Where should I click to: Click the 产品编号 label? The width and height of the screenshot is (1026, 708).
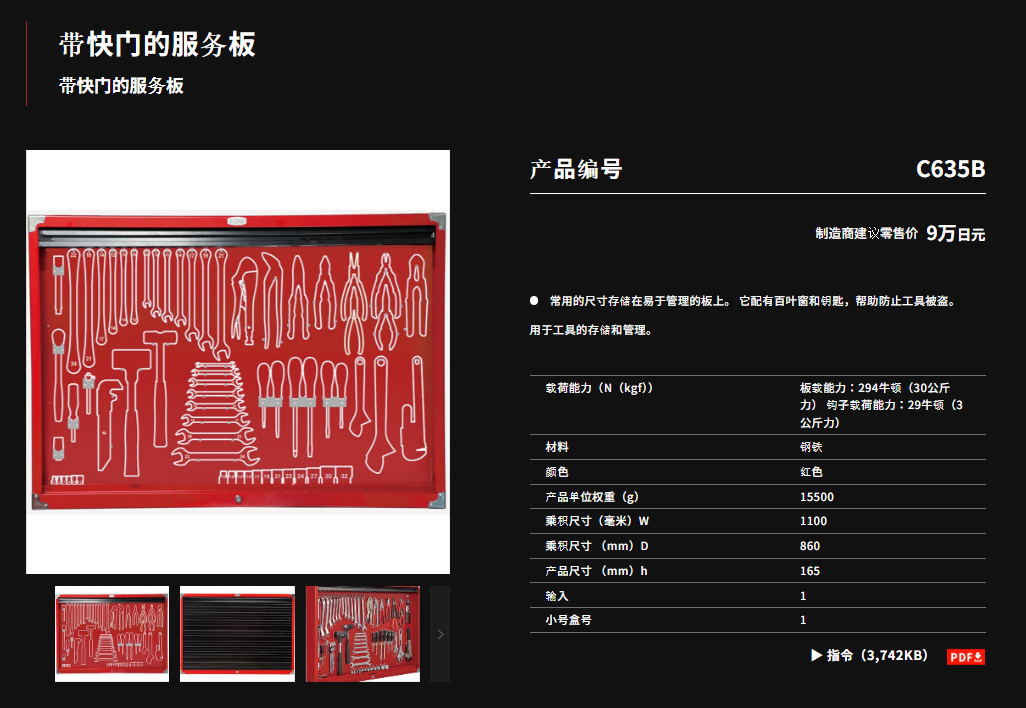click(x=576, y=169)
